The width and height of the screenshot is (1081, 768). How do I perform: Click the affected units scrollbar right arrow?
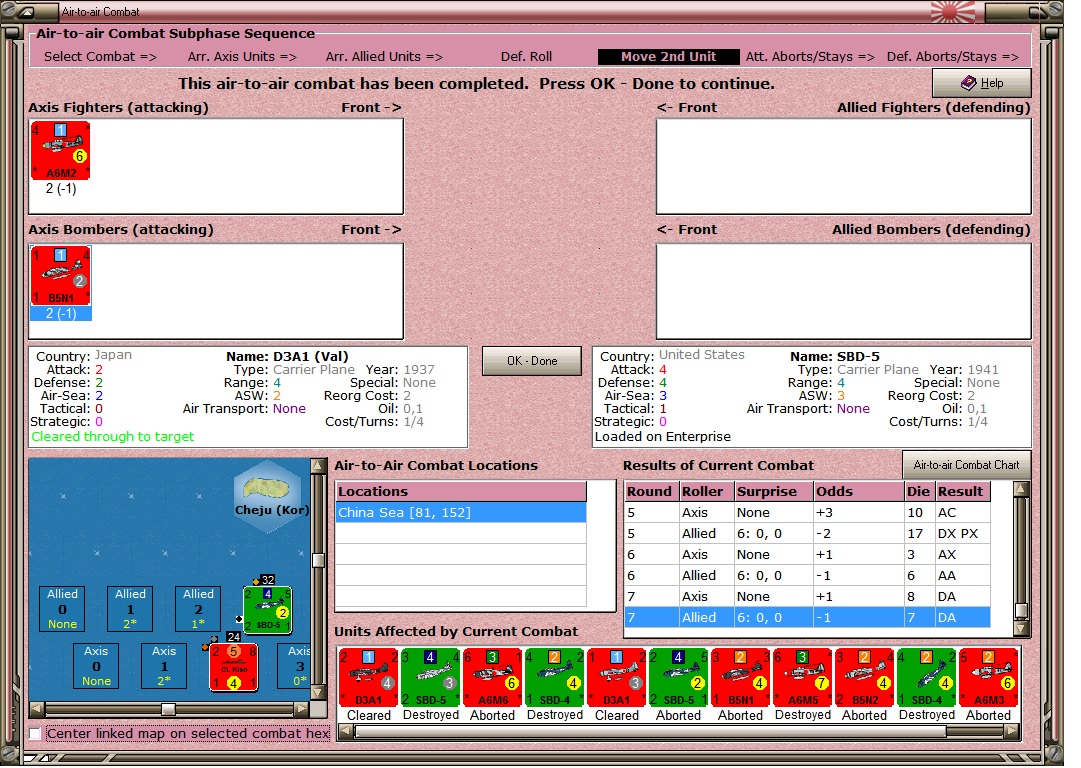click(1013, 731)
